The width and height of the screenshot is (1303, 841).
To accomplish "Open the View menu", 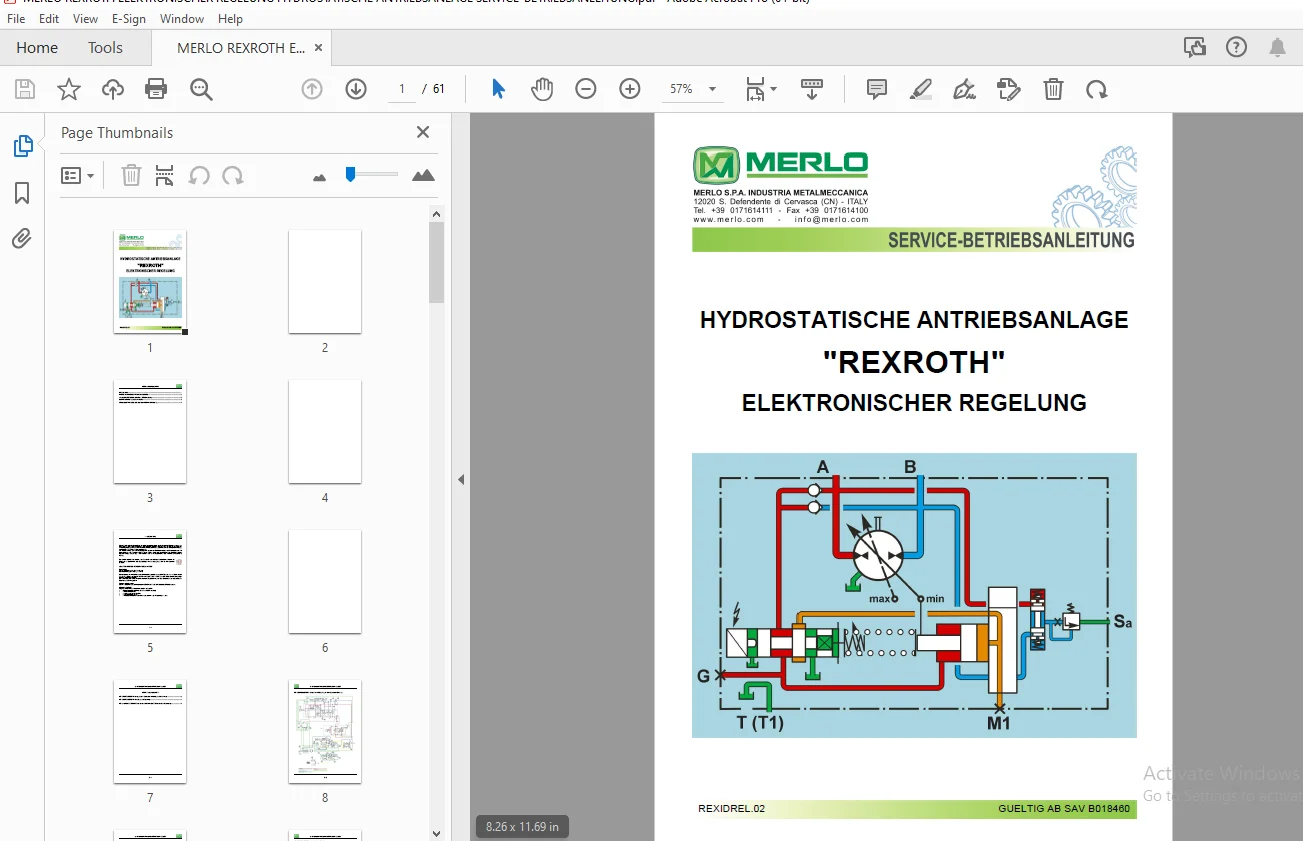I will pyautogui.click(x=86, y=18).
